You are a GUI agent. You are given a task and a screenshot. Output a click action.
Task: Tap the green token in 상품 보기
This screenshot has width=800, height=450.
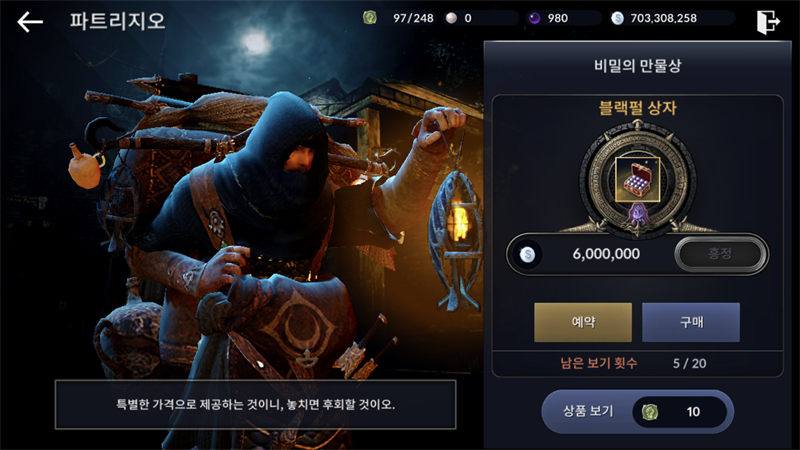tap(649, 412)
